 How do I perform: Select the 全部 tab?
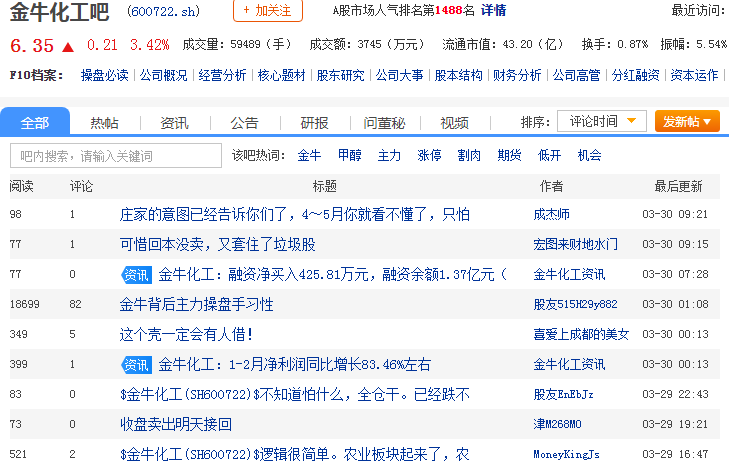(x=35, y=122)
